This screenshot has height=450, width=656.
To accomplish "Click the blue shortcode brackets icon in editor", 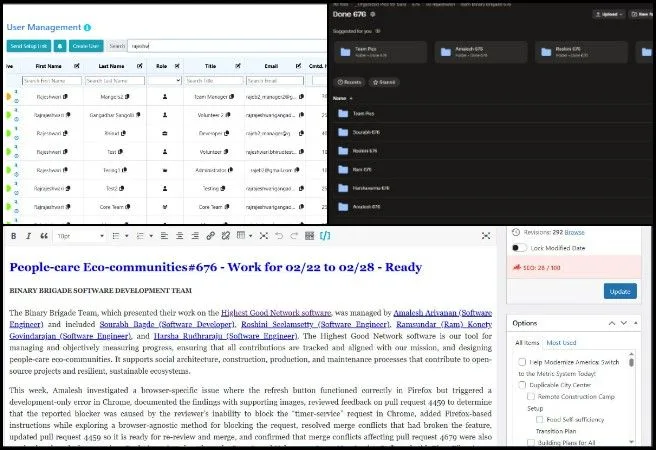I will click(x=325, y=236).
